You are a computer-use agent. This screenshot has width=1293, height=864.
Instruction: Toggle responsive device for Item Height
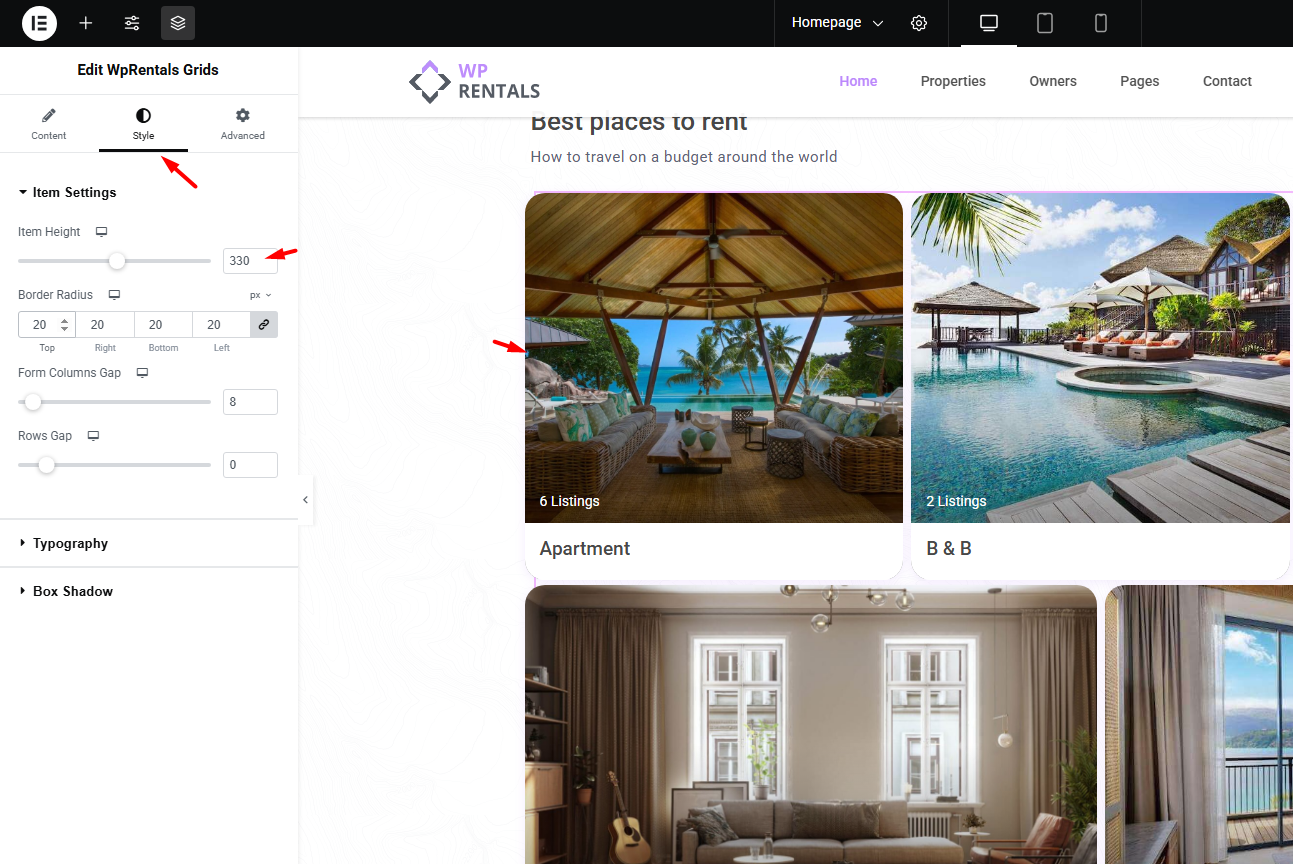(x=101, y=232)
